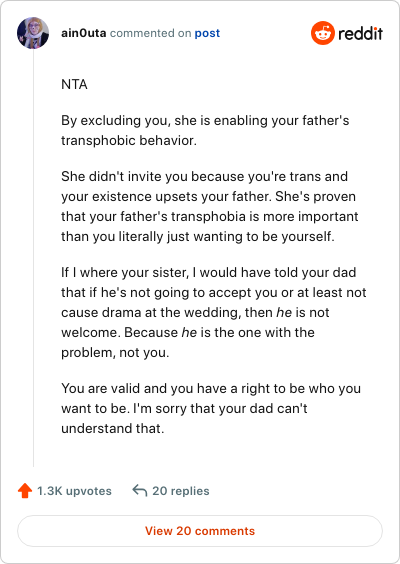The image size is (400, 564).
Task: Open the ain0uta username link
Action: tap(83, 33)
